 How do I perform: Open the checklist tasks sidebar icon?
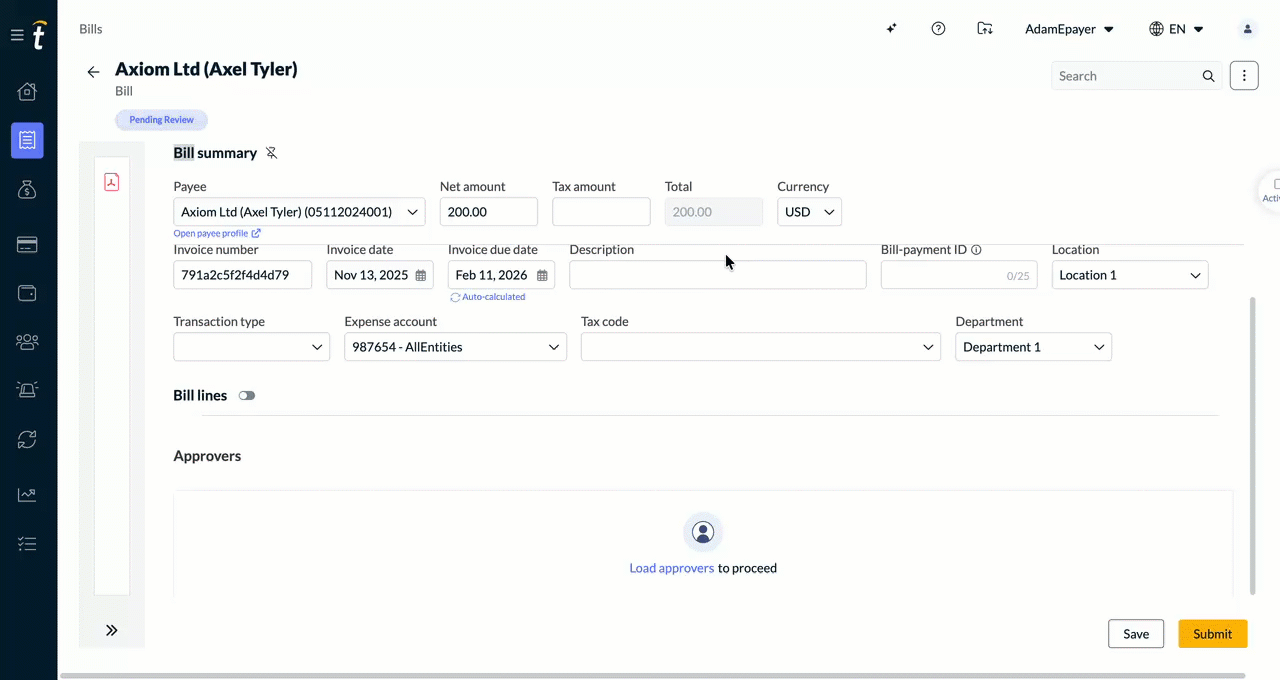coord(27,544)
